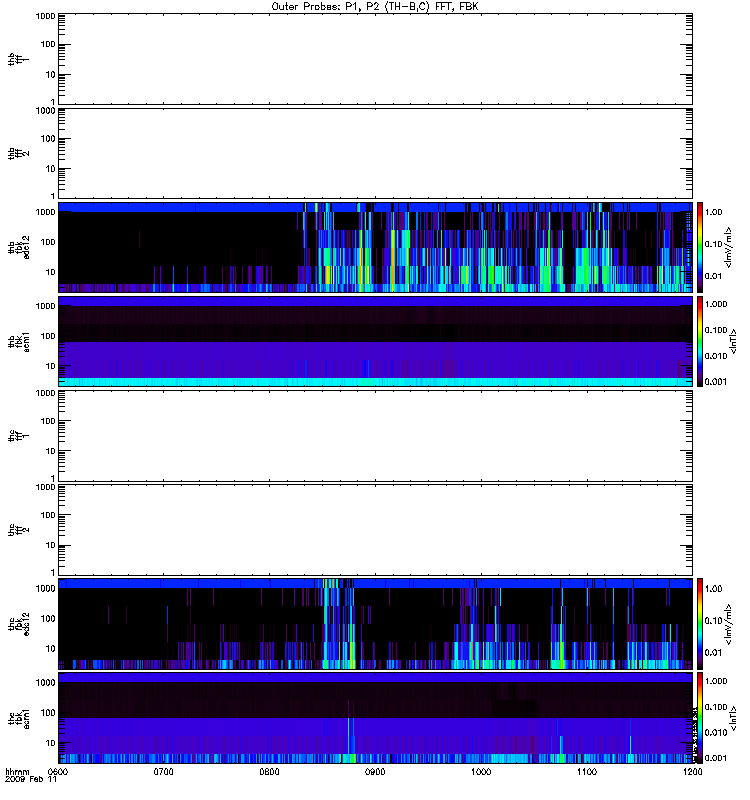
Task: Click the "0700" time axis label
Action: click(x=163, y=772)
